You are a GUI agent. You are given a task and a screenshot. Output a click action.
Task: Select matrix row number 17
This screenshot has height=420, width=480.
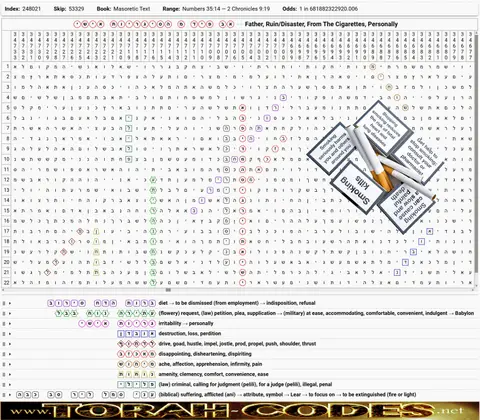coord(7,231)
